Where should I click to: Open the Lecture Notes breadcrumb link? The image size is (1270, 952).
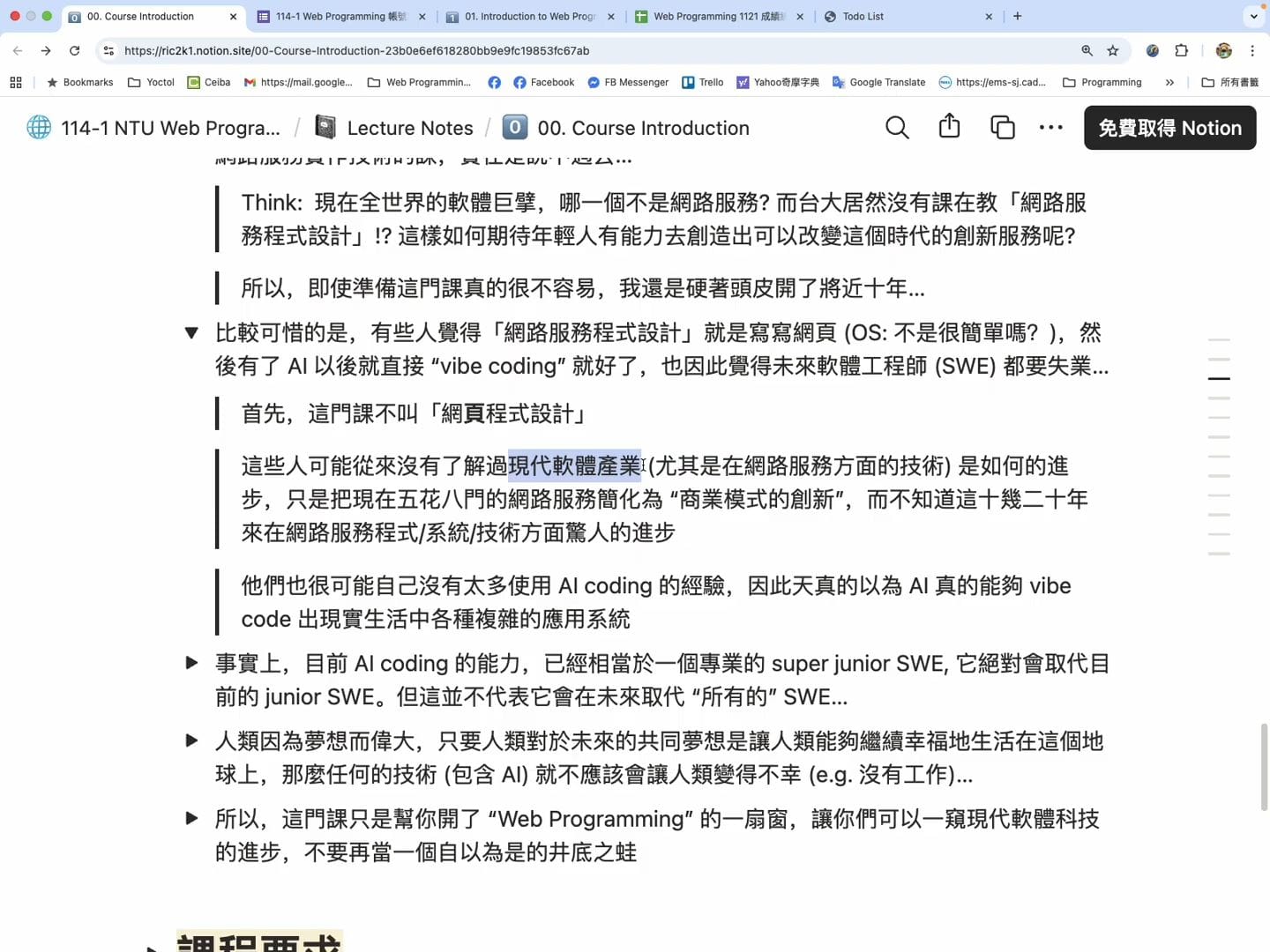point(409,127)
